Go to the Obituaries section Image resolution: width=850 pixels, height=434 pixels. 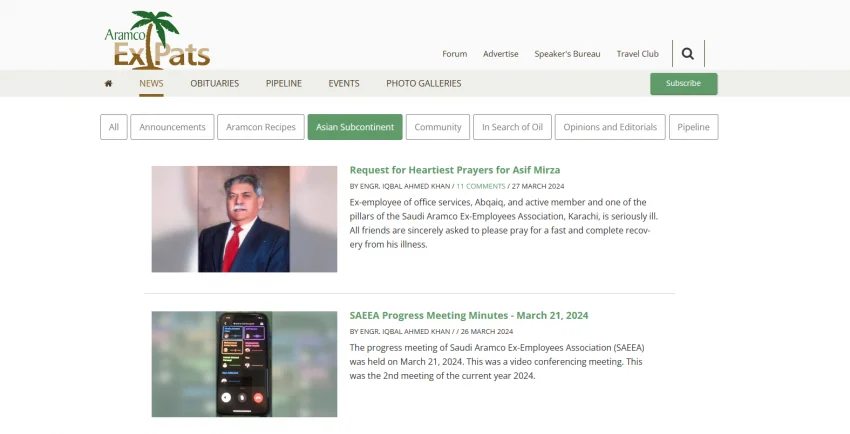click(x=214, y=84)
